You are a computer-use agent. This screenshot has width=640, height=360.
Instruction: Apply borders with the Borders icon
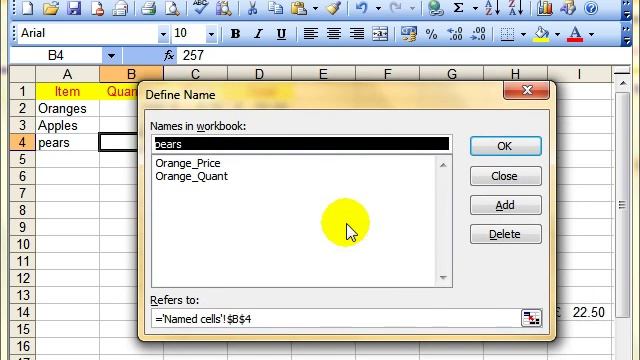pyautogui.click(x=507, y=34)
